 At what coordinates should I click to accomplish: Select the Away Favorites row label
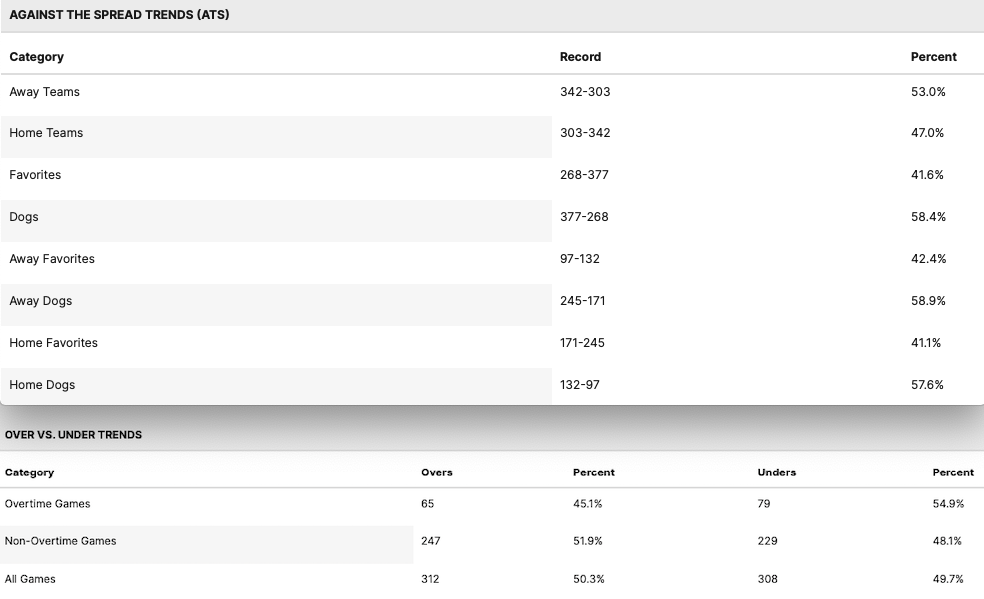[x=52, y=259]
